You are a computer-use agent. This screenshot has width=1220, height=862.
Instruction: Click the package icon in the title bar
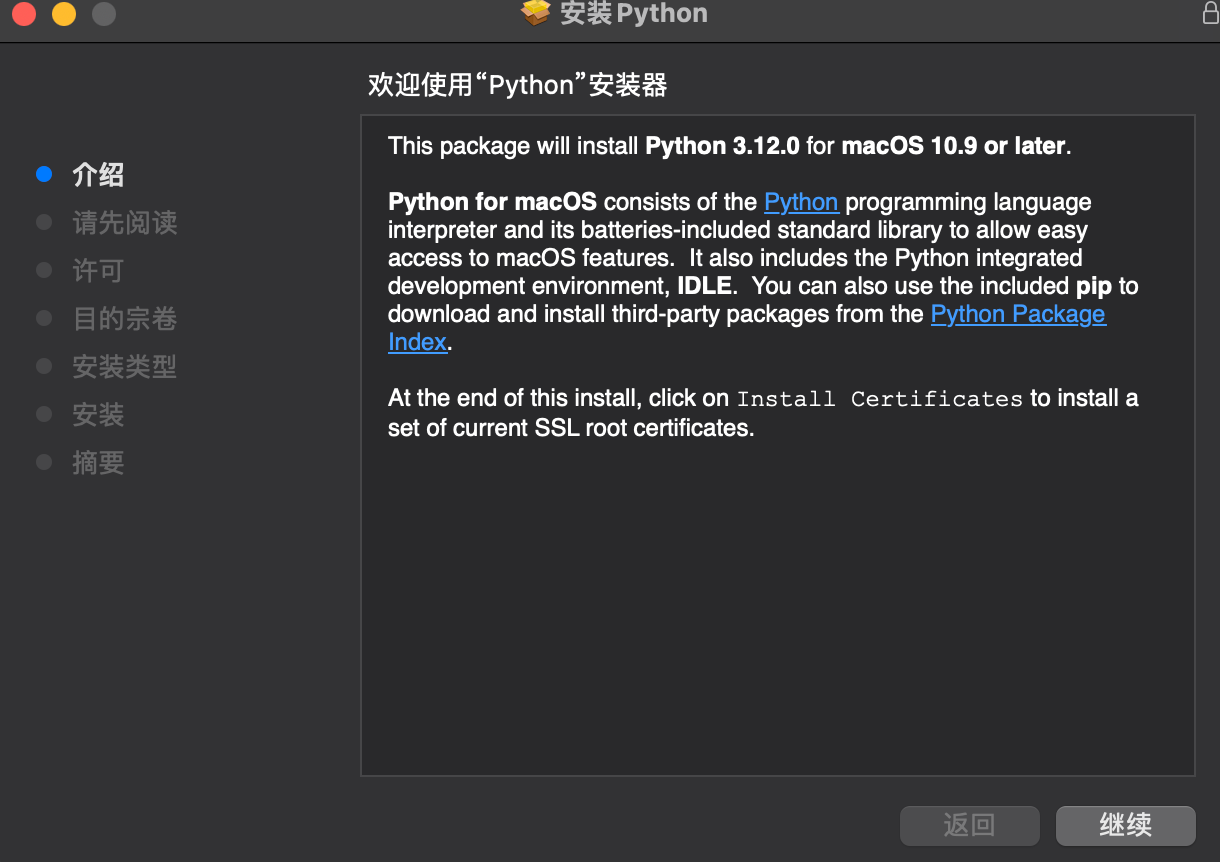pyautogui.click(x=536, y=14)
